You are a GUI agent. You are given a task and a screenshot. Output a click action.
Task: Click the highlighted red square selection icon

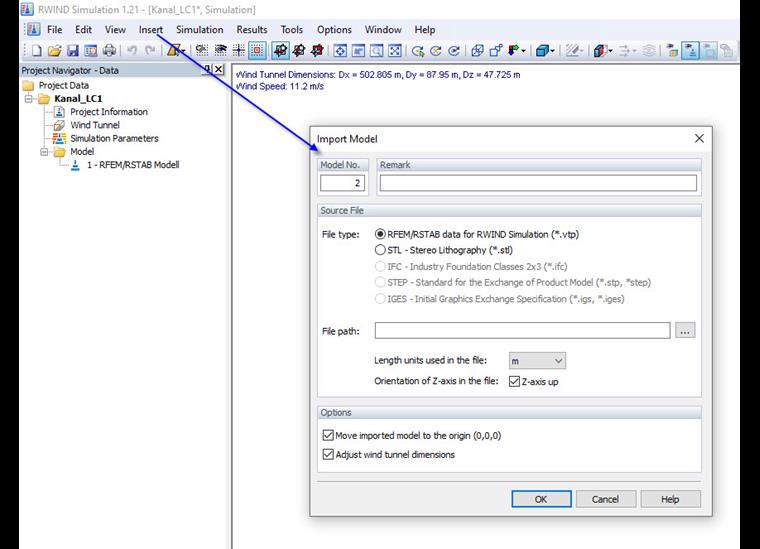tap(257, 50)
